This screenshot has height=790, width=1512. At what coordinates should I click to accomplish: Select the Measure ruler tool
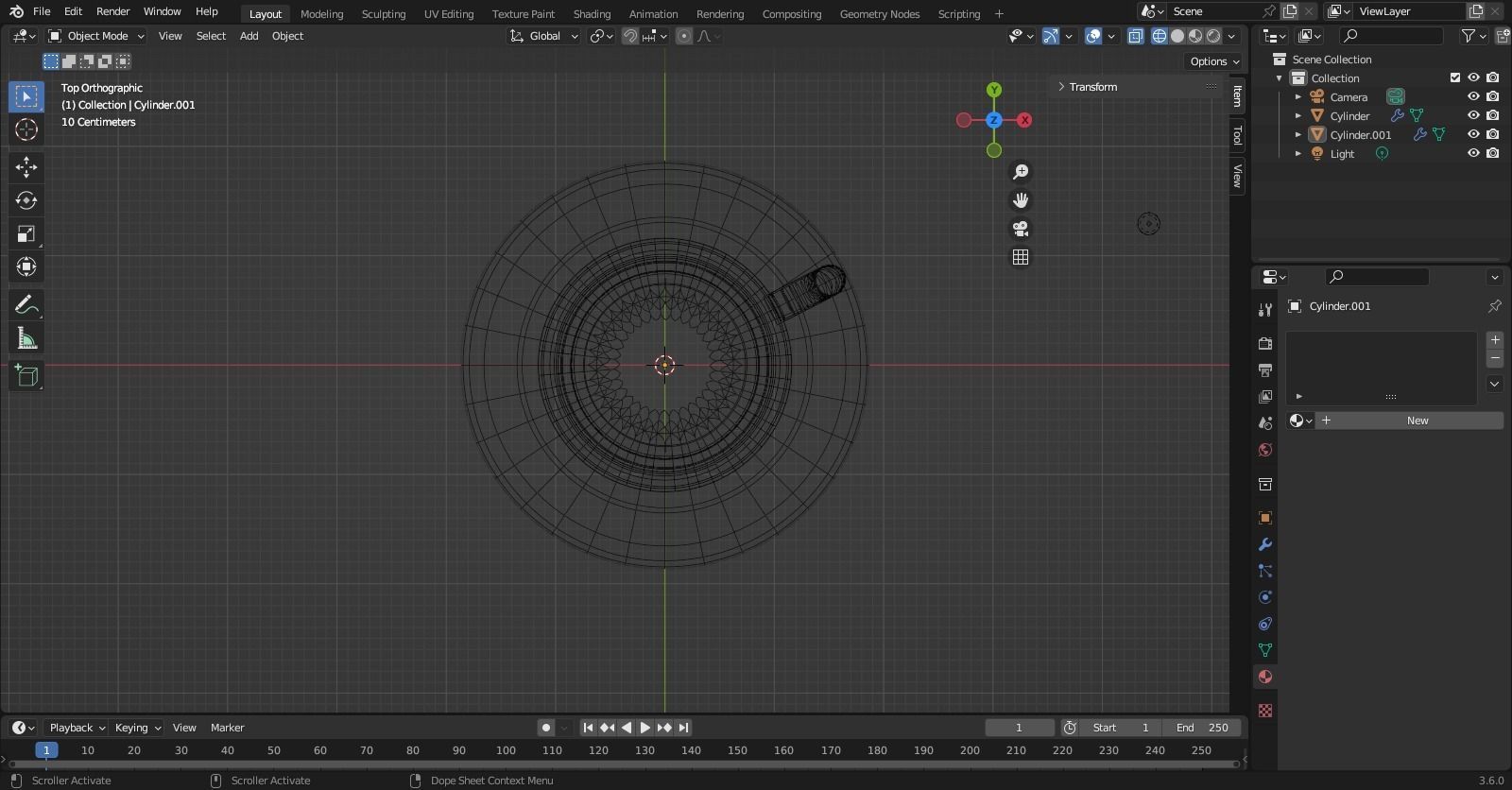point(26,338)
